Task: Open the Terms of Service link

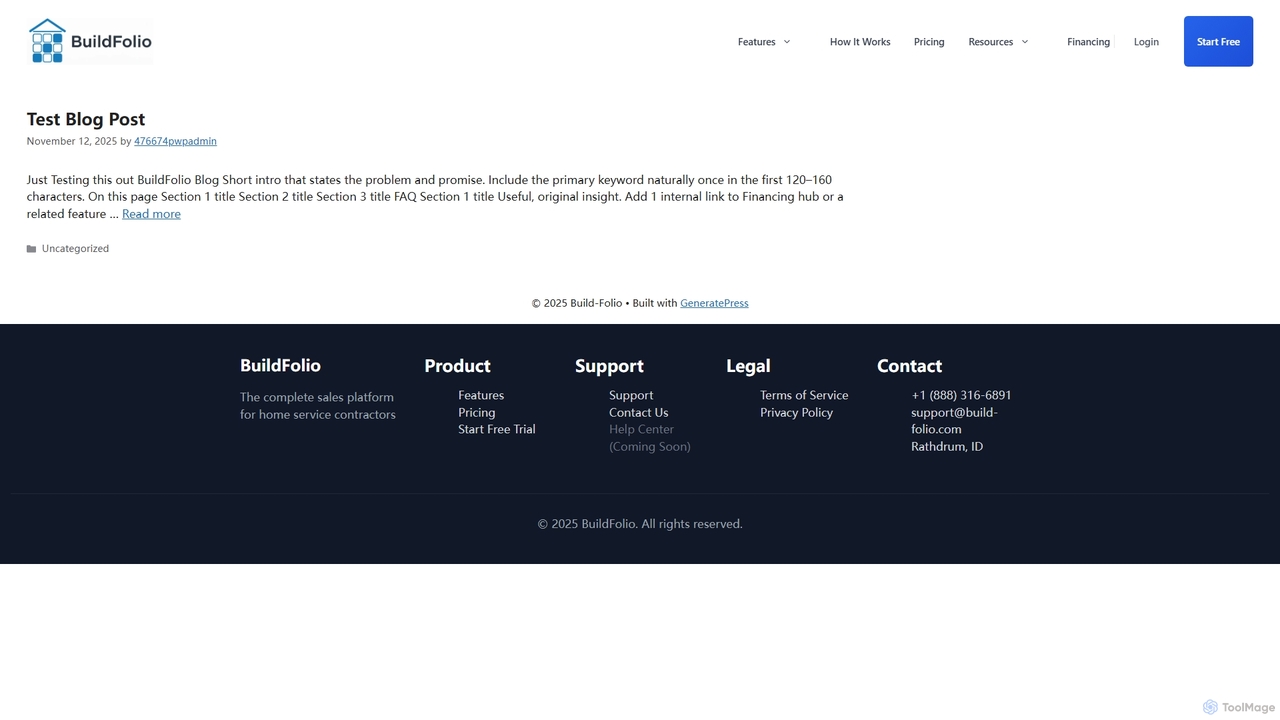Action: click(804, 395)
